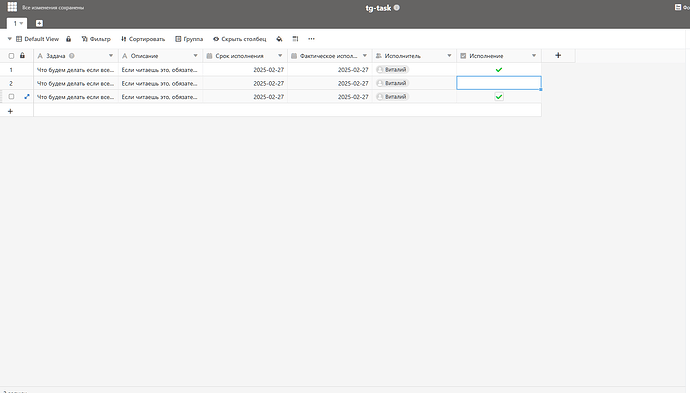The image size is (690, 393).
Task: Open the Исполнитель column dropdown arrow
Action: click(x=449, y=55)
